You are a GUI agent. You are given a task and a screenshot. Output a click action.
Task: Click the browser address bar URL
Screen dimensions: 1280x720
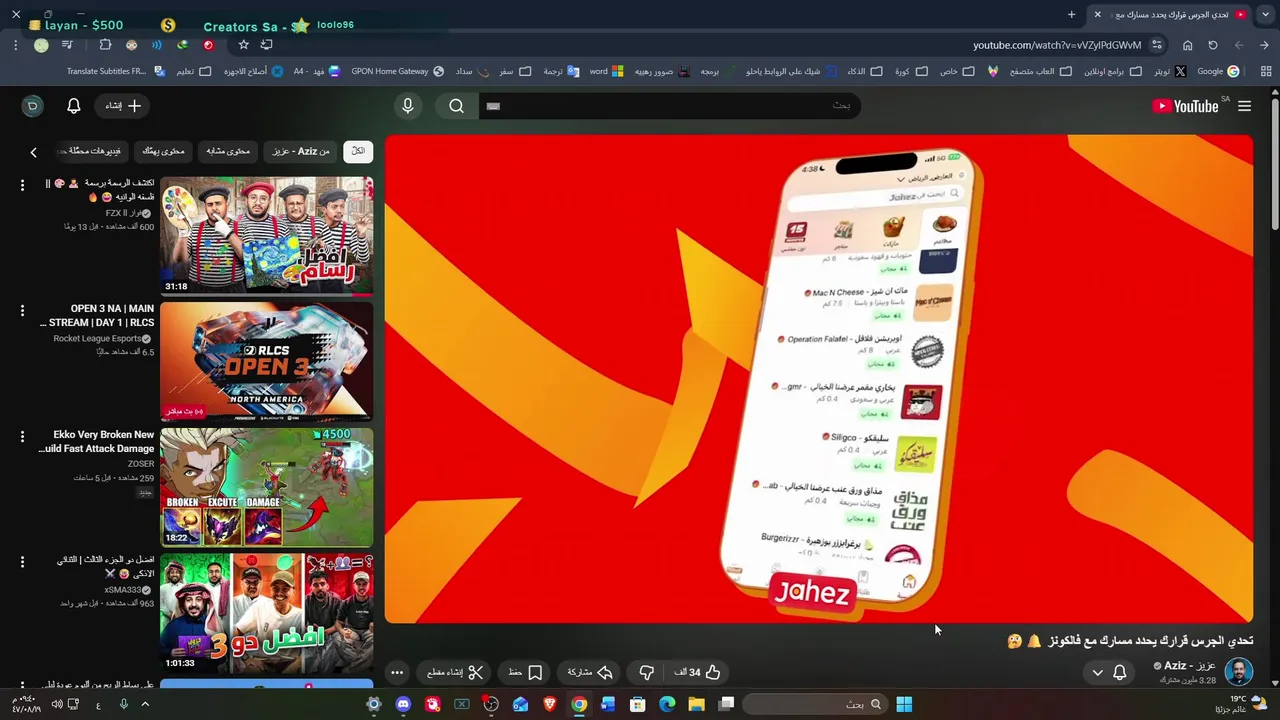click(x=1057, y=45)
